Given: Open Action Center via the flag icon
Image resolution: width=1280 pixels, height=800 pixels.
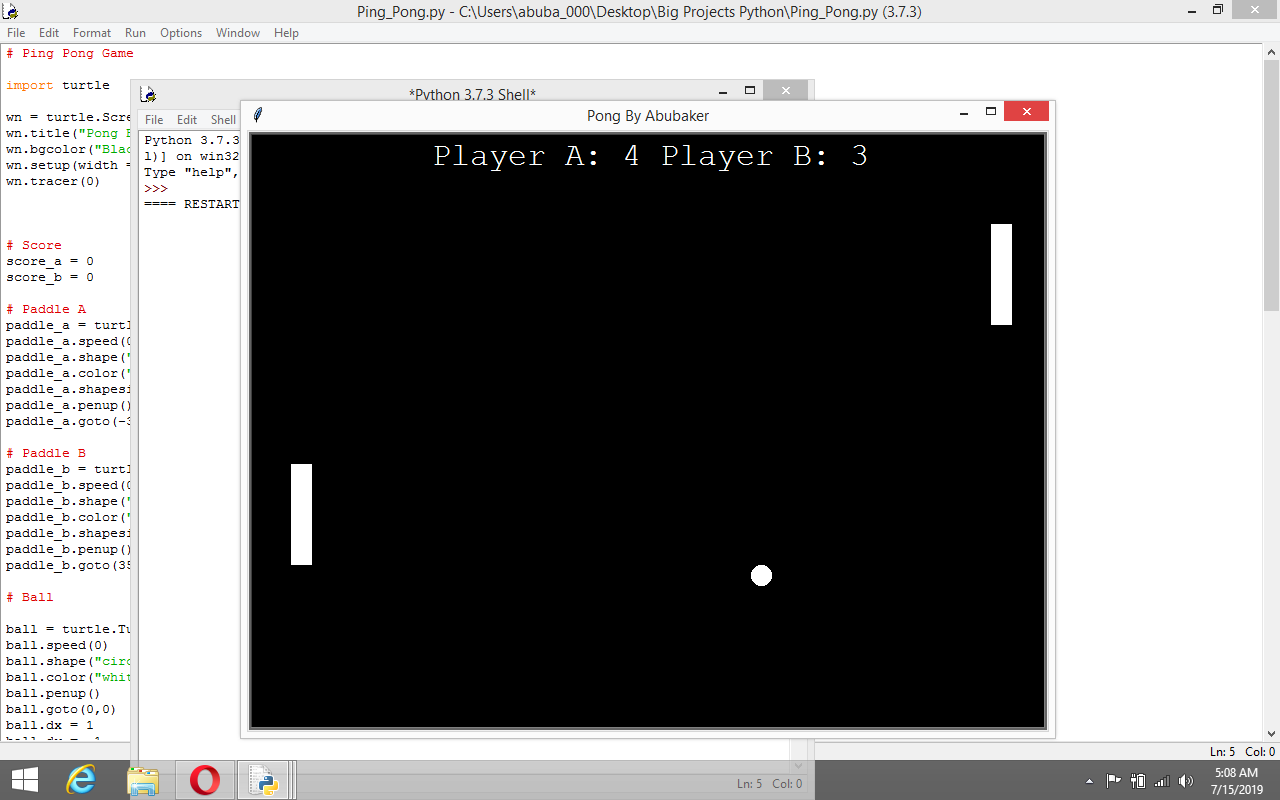Looking at the screenshot, I should tap(1113, 780).
